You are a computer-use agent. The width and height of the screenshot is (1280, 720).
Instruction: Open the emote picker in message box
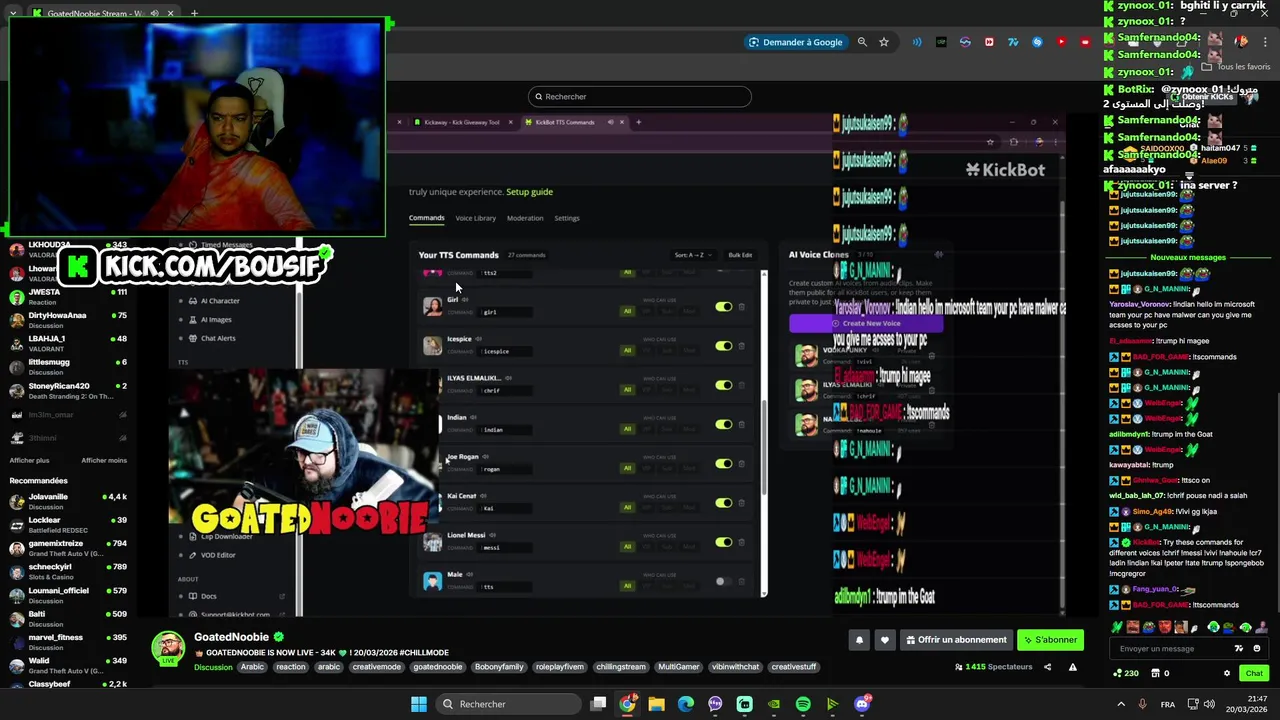point(1257,648)
